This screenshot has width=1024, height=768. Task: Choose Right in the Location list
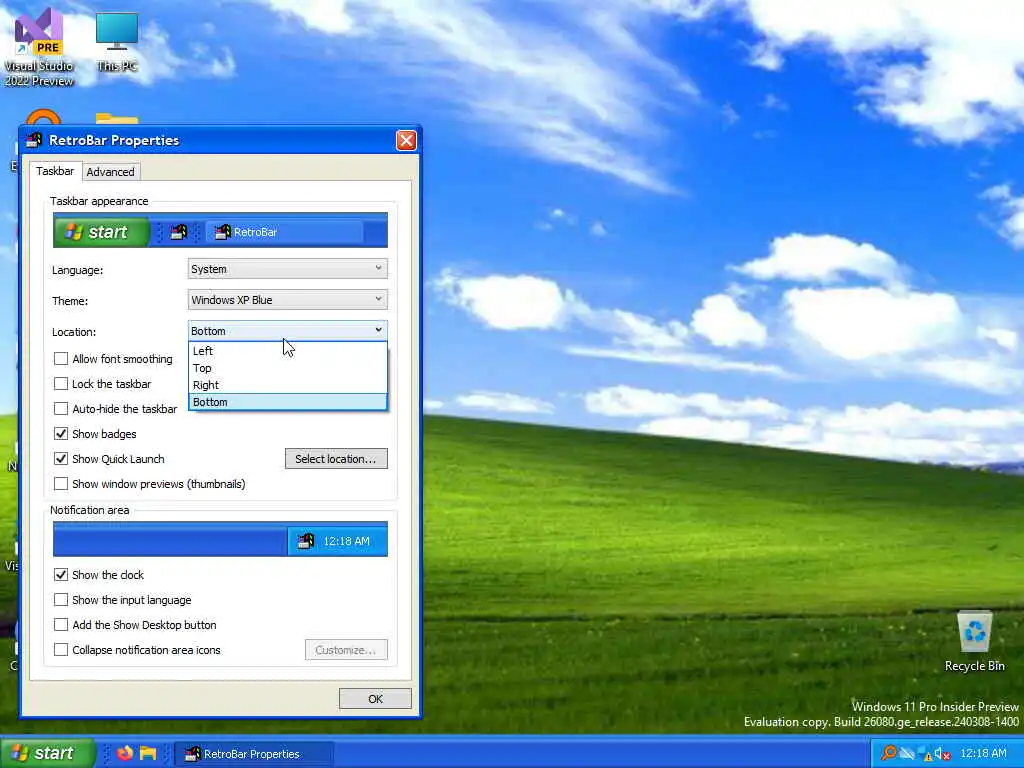pos(287,385)
